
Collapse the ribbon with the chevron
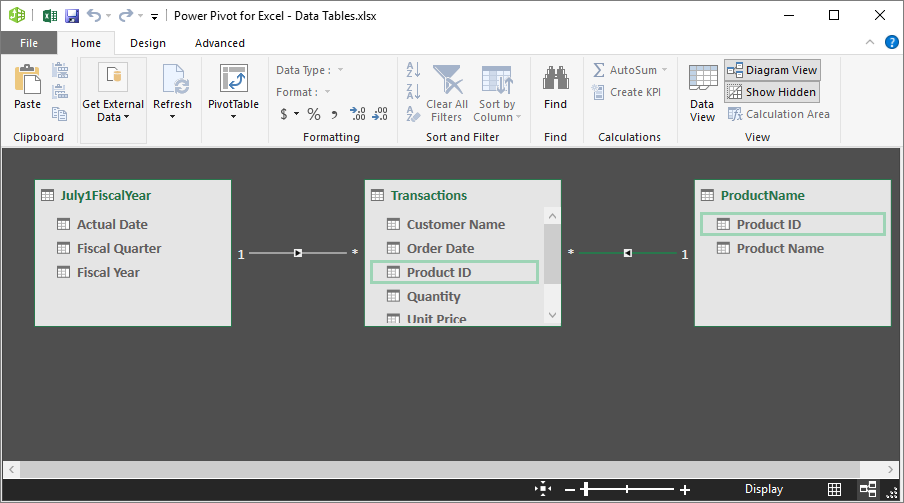click(870, 42)
